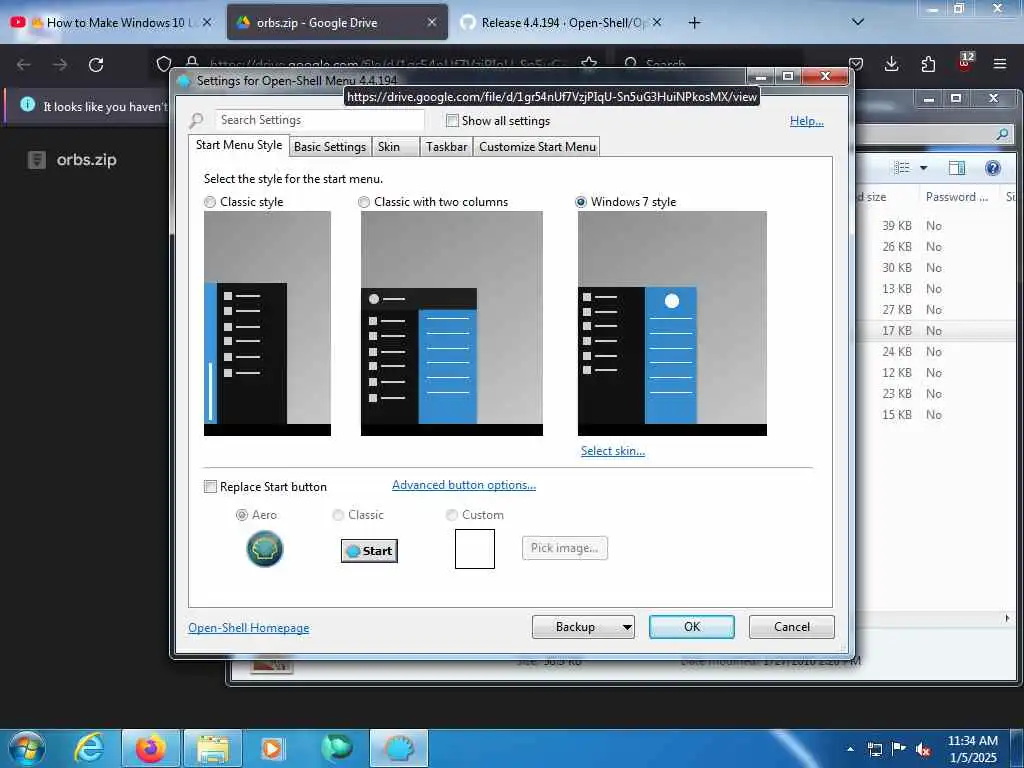Screen dimensions: 1024x768
Task: Launch Internet Explorer from taskbar
Action: coord(89,748)
